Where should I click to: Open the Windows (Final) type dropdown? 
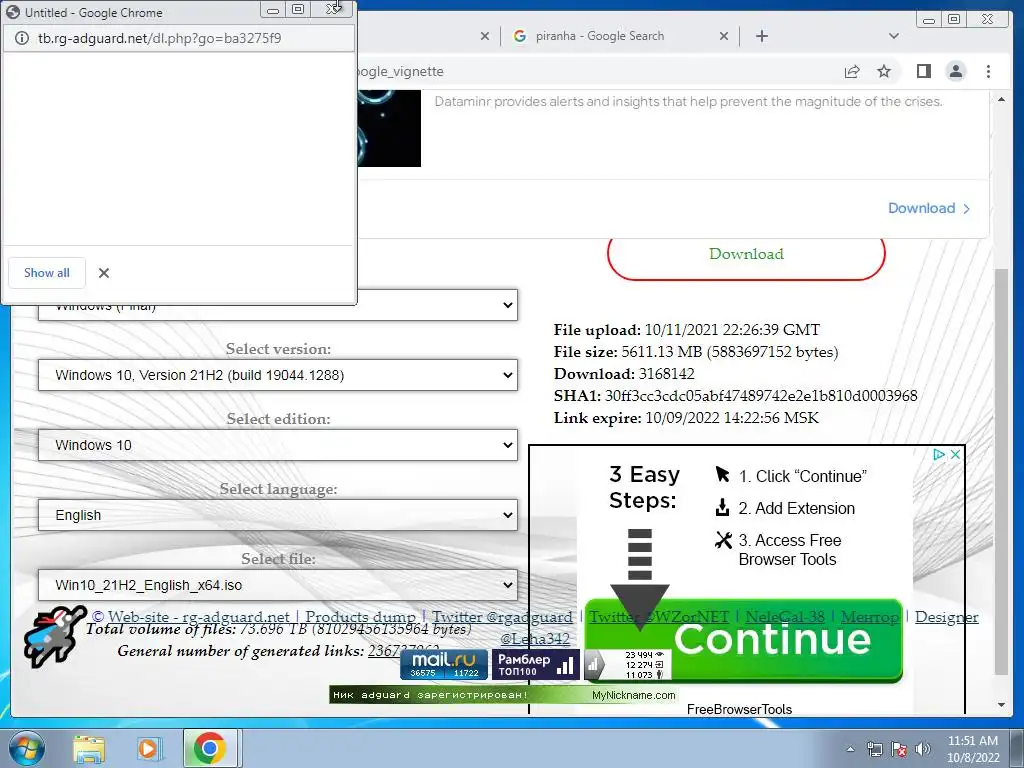278,305
